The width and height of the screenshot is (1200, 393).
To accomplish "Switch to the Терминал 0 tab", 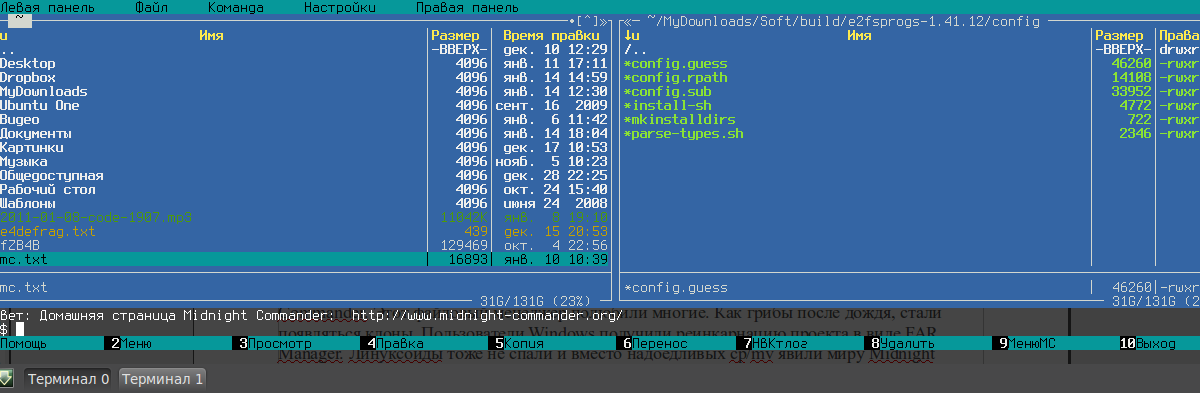I will click(x=68, y=379).
